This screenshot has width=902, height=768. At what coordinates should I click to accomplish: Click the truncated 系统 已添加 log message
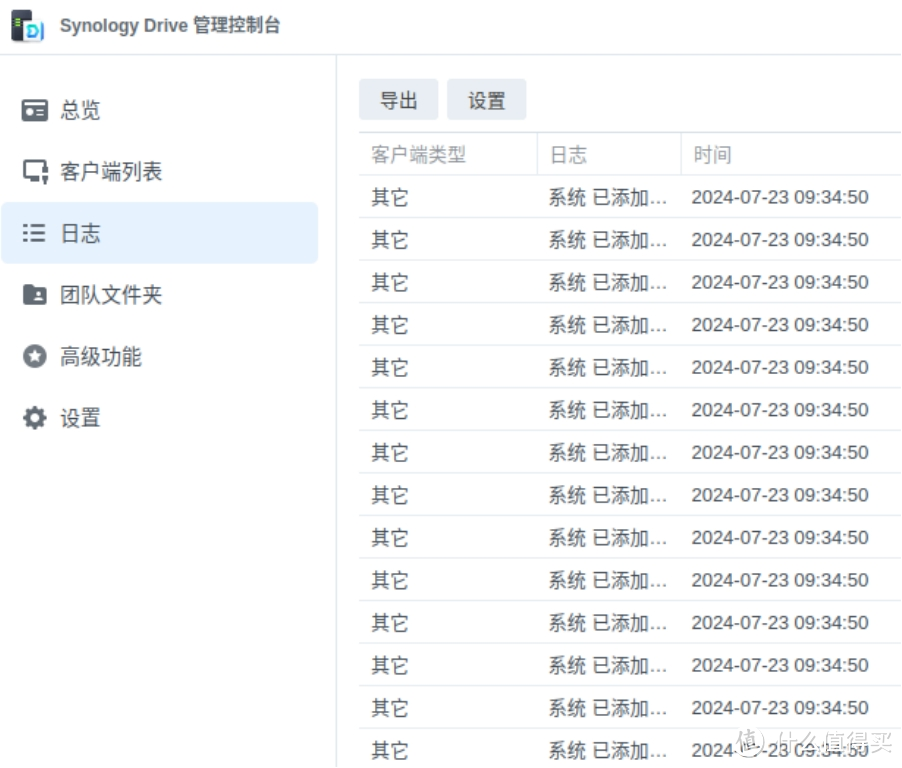(x=609, y=197)
